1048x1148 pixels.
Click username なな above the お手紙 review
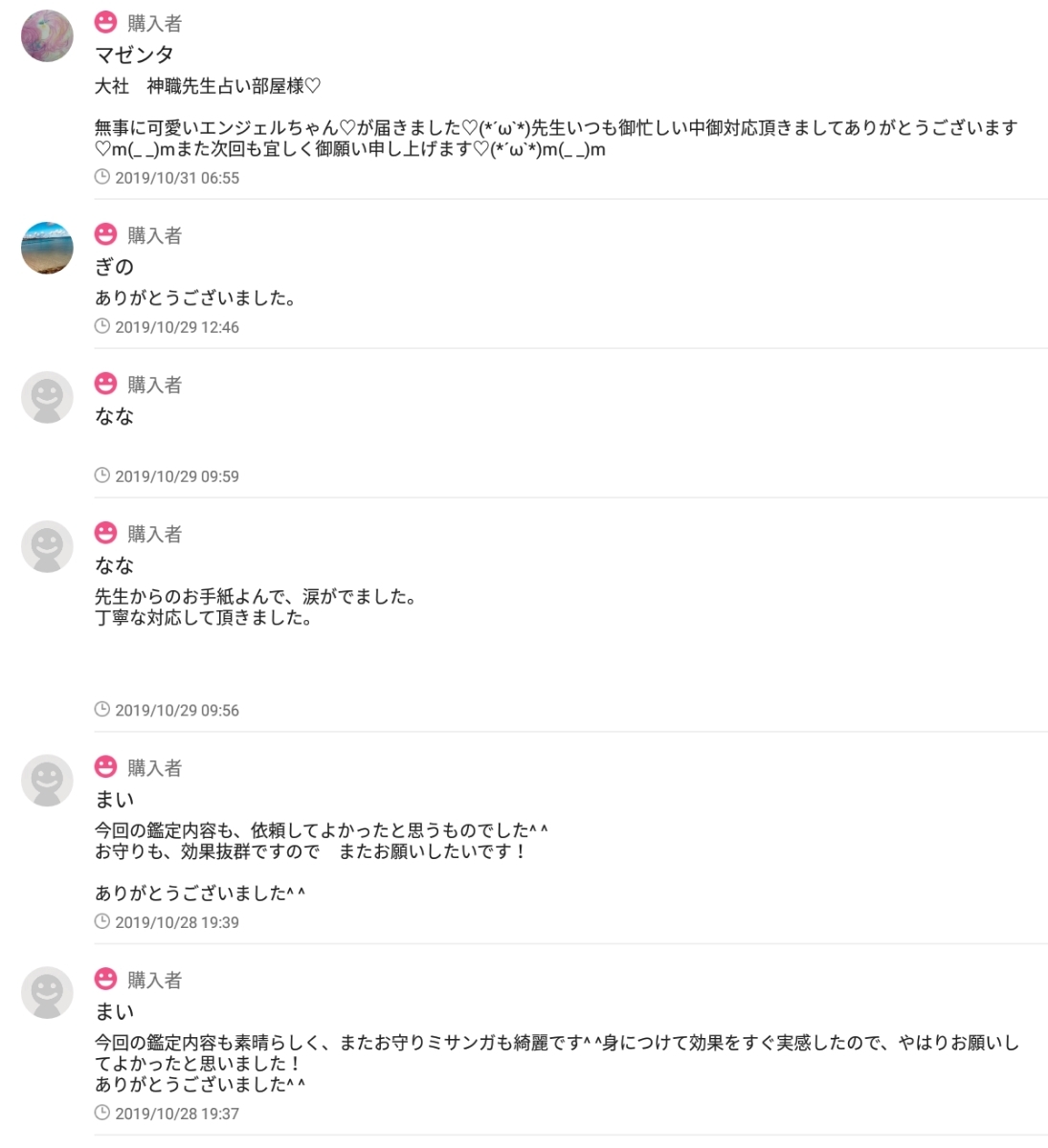pyautogui.click(x=114, y=565)
